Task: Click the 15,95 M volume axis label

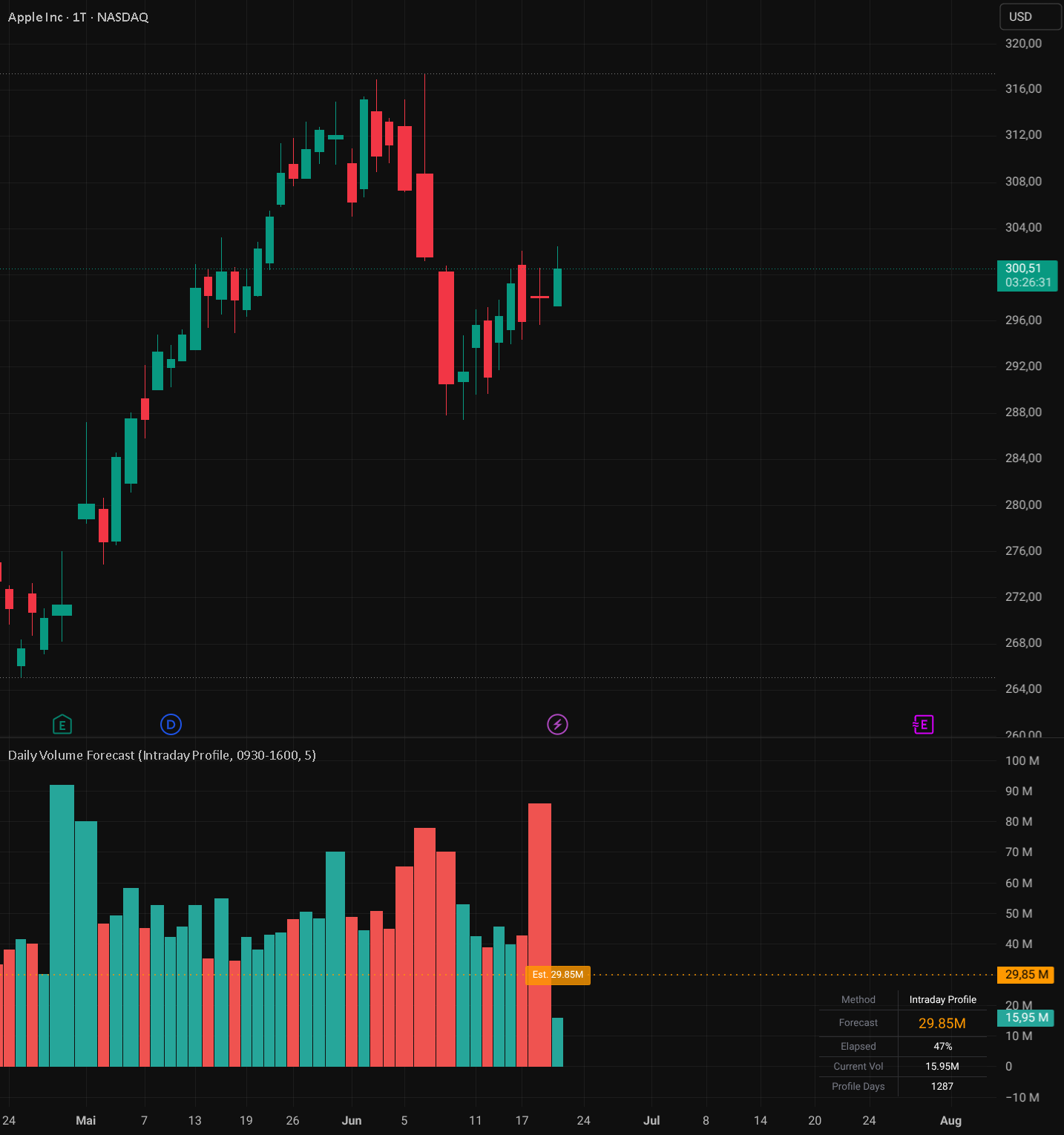Action: click(1026, 1018)
